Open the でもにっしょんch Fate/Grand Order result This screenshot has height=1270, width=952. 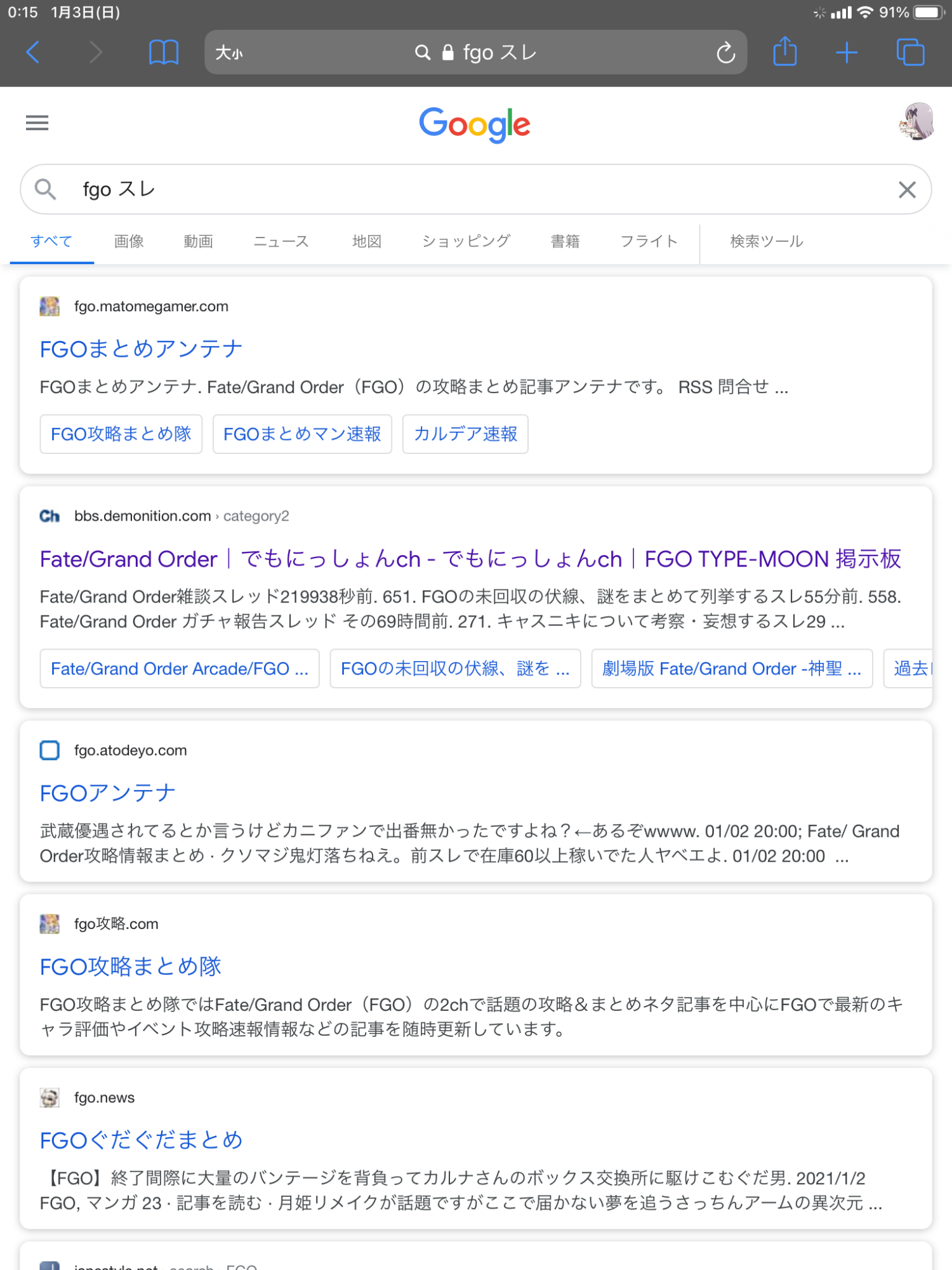(470, 559)
